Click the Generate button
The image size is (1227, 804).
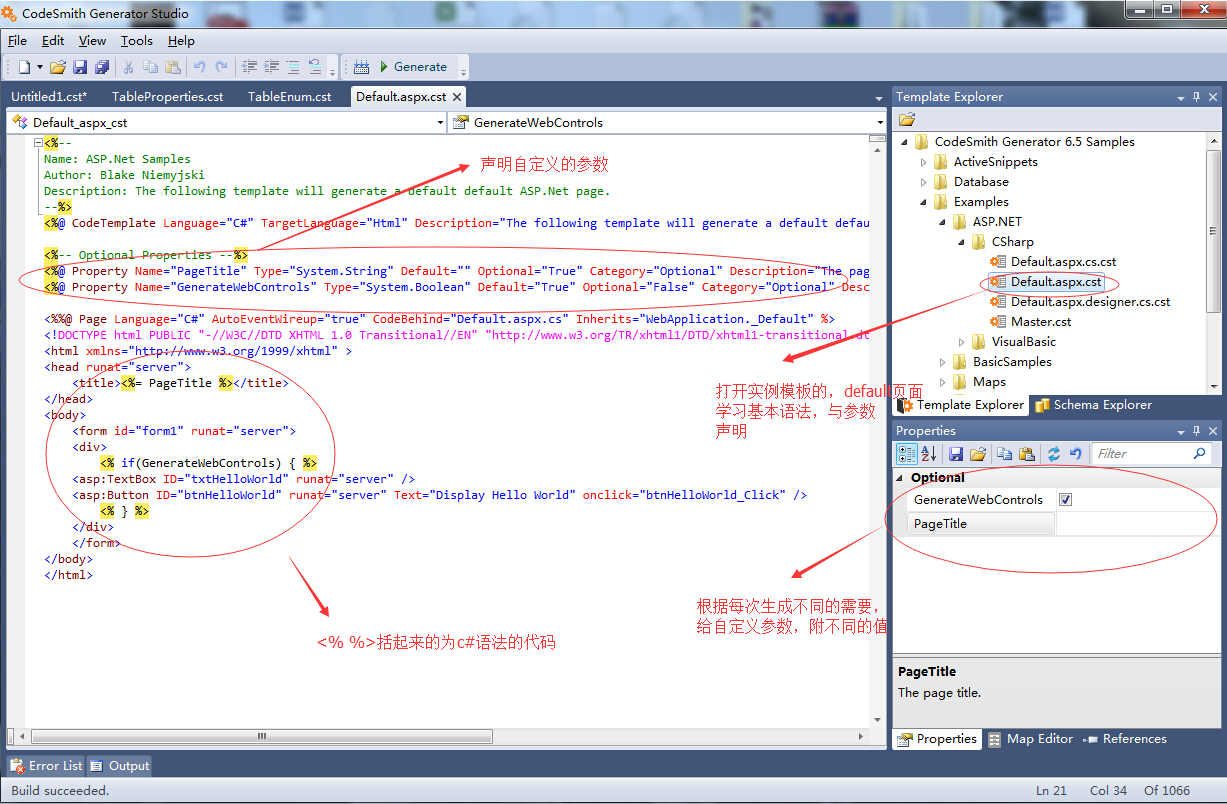tap(413, 67)
